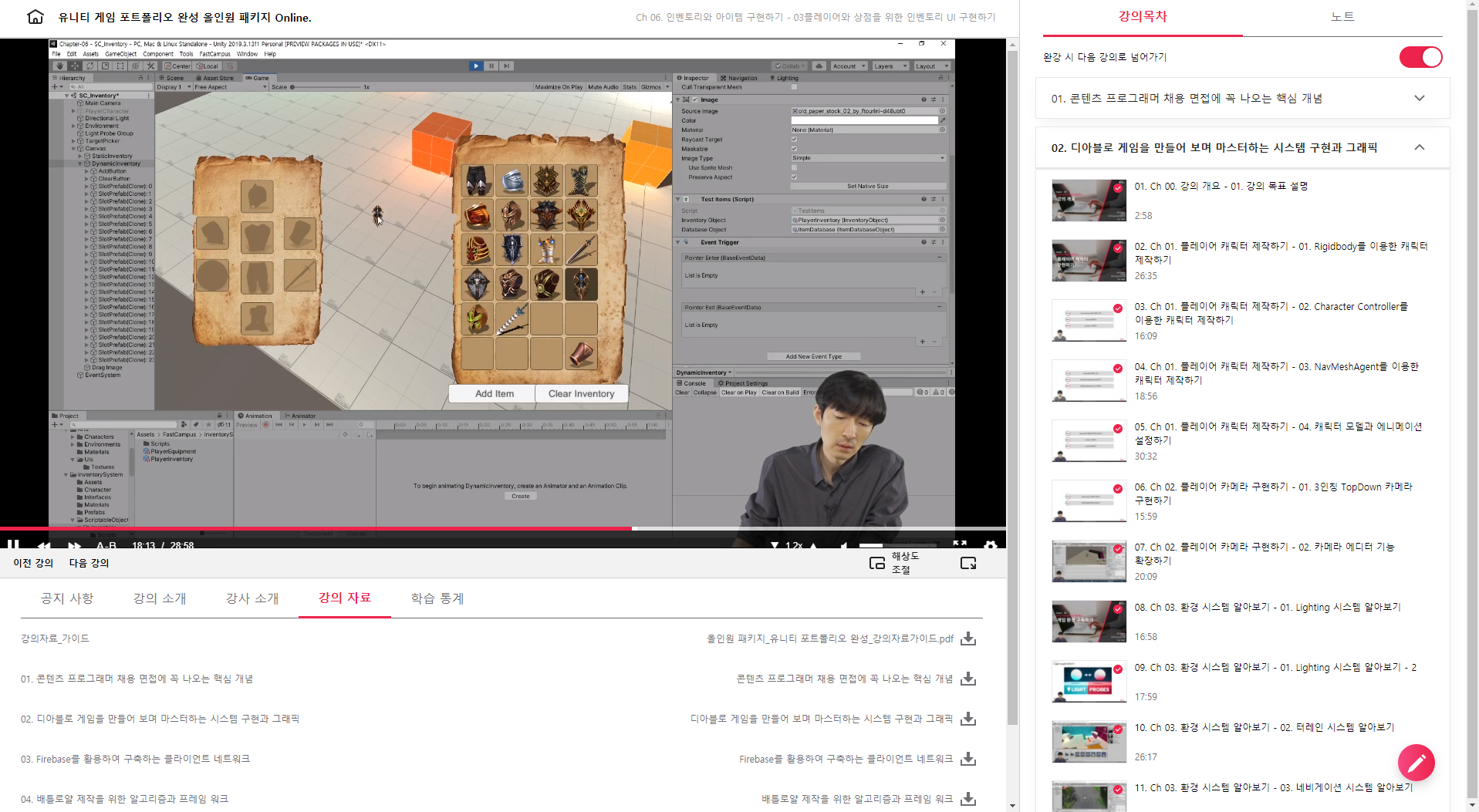1479x812 pixels.
Task: Click Firebase를 활용하여 구축하는 file link on right
Action: (x=846, y=759)
